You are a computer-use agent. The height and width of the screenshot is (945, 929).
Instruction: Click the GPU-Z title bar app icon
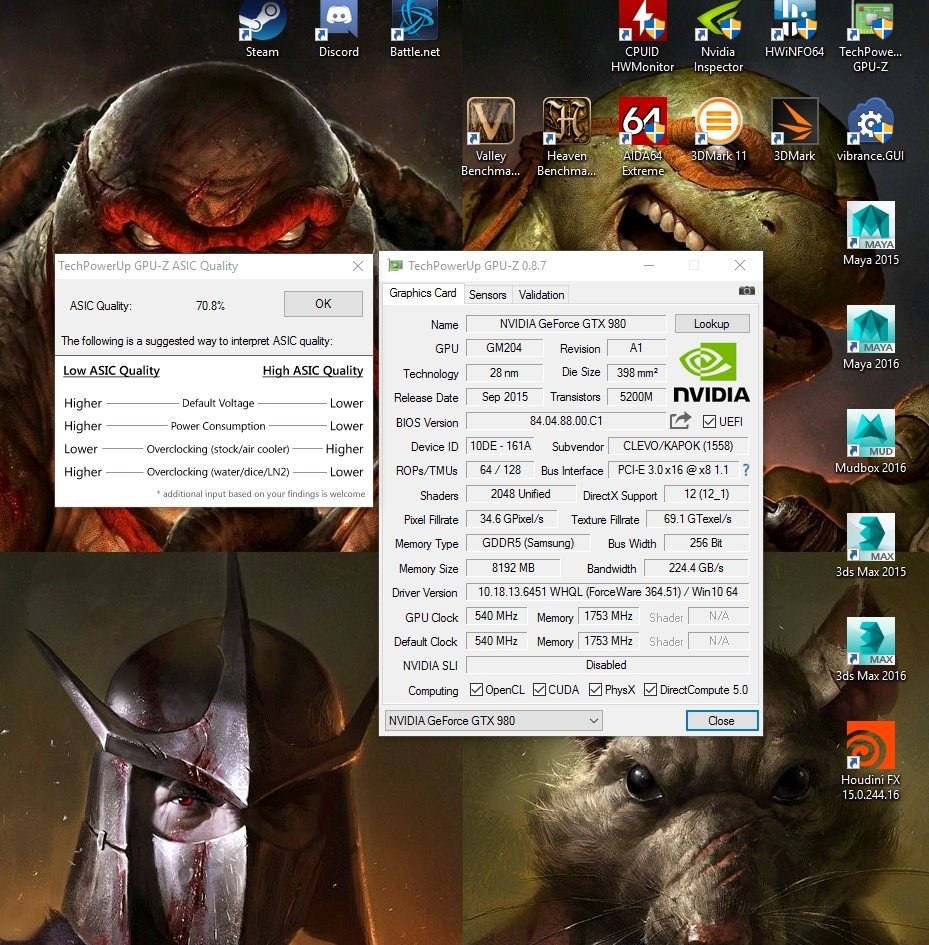pyautogui.click(x=395, y=265)
